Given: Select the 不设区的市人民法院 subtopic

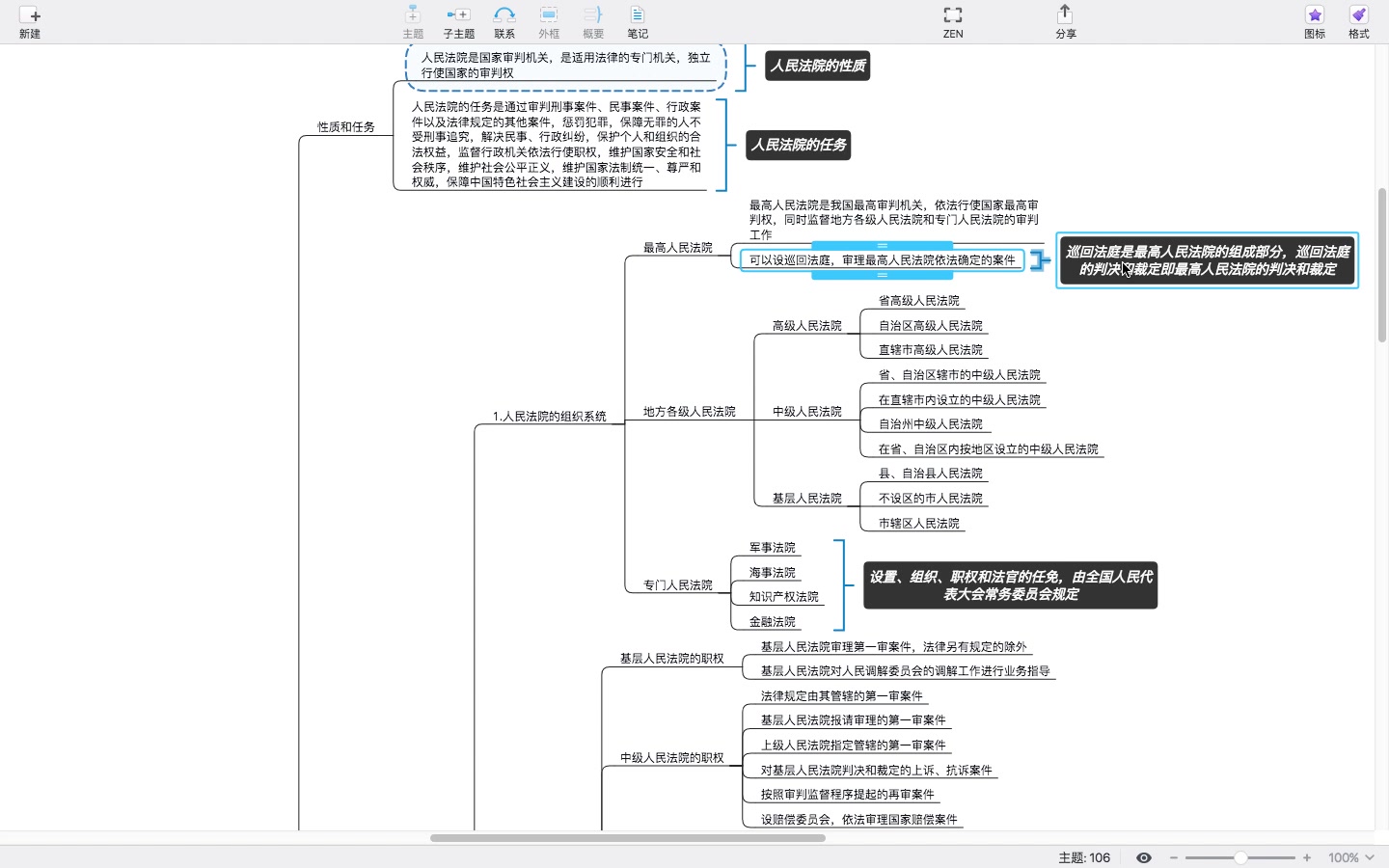Looking at the screenshot, I should pyautogui.click(x=931, y=499).
